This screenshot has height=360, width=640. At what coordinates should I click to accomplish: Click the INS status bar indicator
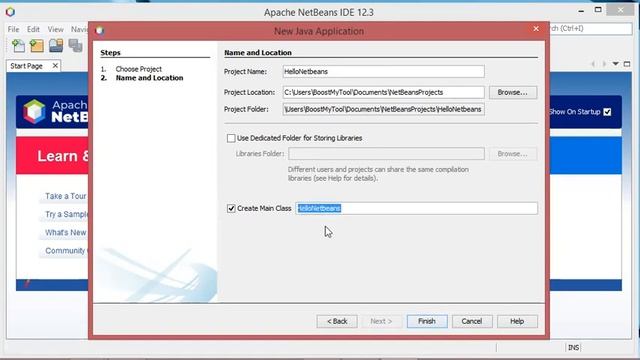(573, 348)
